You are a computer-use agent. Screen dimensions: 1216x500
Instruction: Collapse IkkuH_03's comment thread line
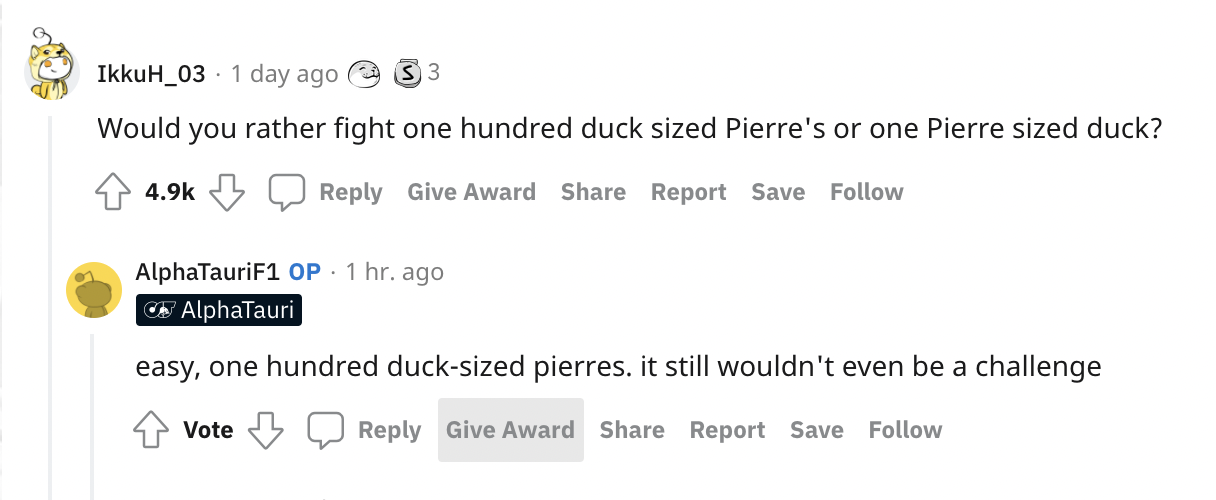pos(51,300)
